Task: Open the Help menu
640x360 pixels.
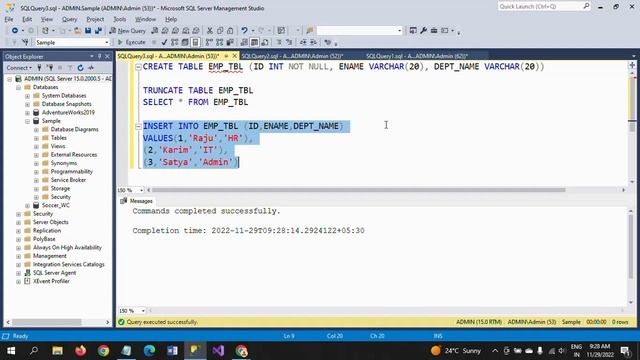Action: coord(171,19)
